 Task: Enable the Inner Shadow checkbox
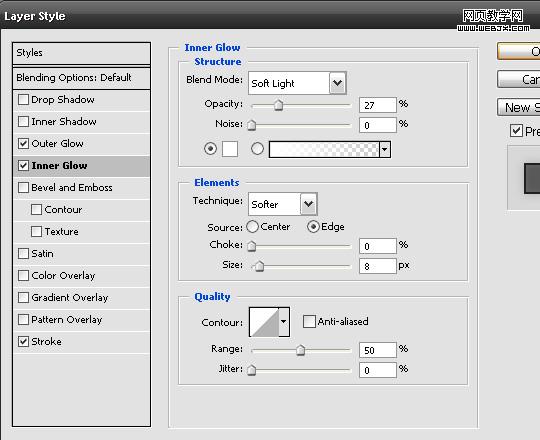pyautogui.click(x=23, y=122)
